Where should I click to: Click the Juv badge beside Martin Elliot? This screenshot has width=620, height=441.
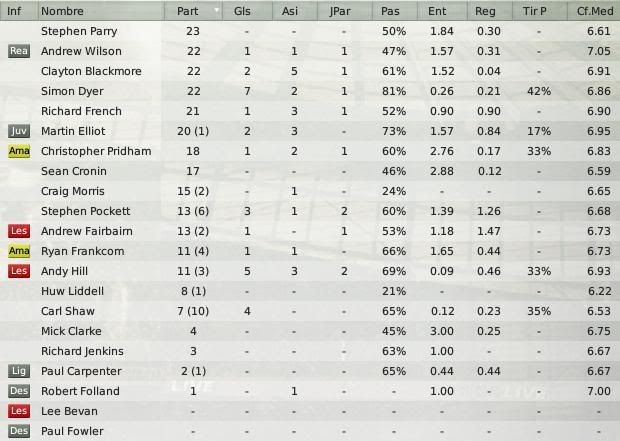tap(19, 131)
